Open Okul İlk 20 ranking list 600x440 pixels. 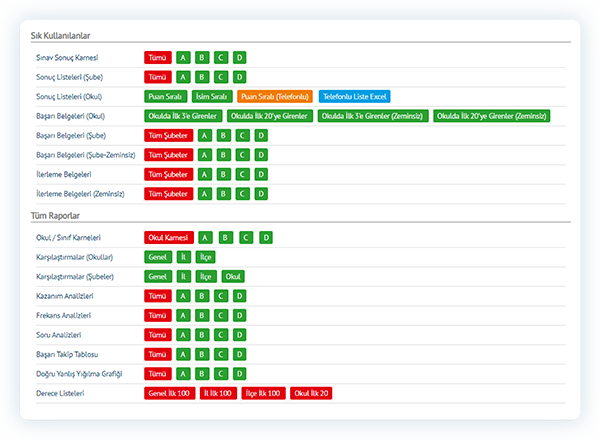[310, 393]
